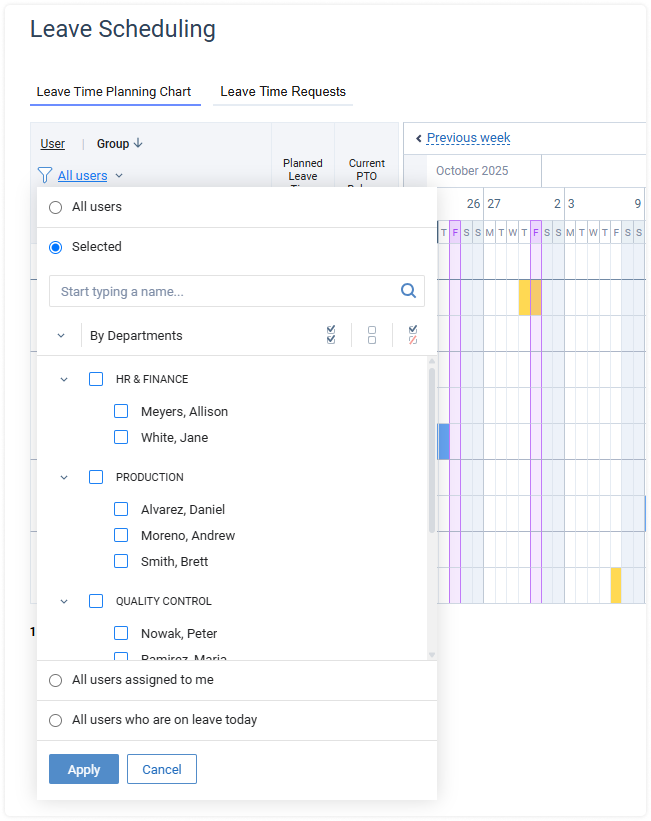Image resolution: width=651 pixels, height=821 pixels.
Task: Switch to the Leave Time Requests tab
Action: (x=283, y=92)
